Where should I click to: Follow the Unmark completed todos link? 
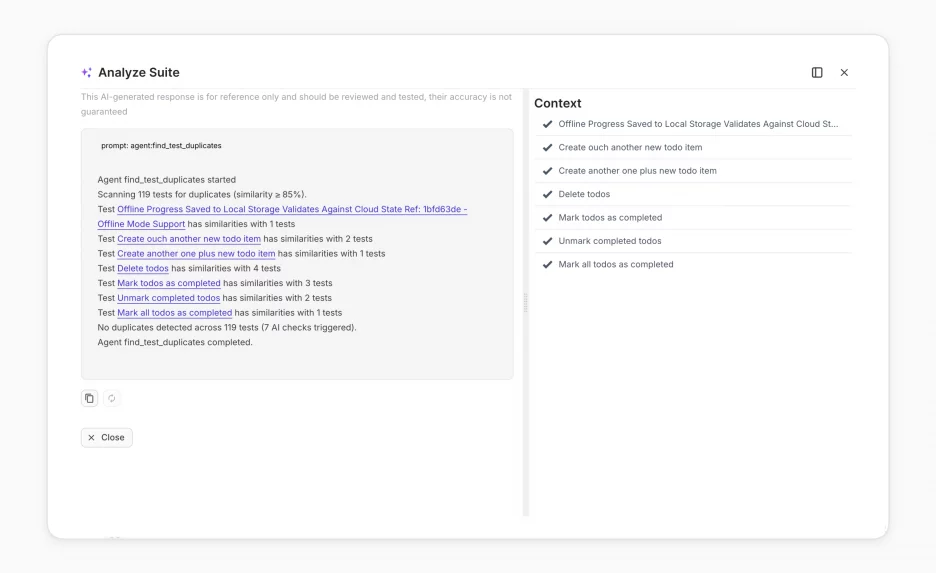(x=168, y=298)
